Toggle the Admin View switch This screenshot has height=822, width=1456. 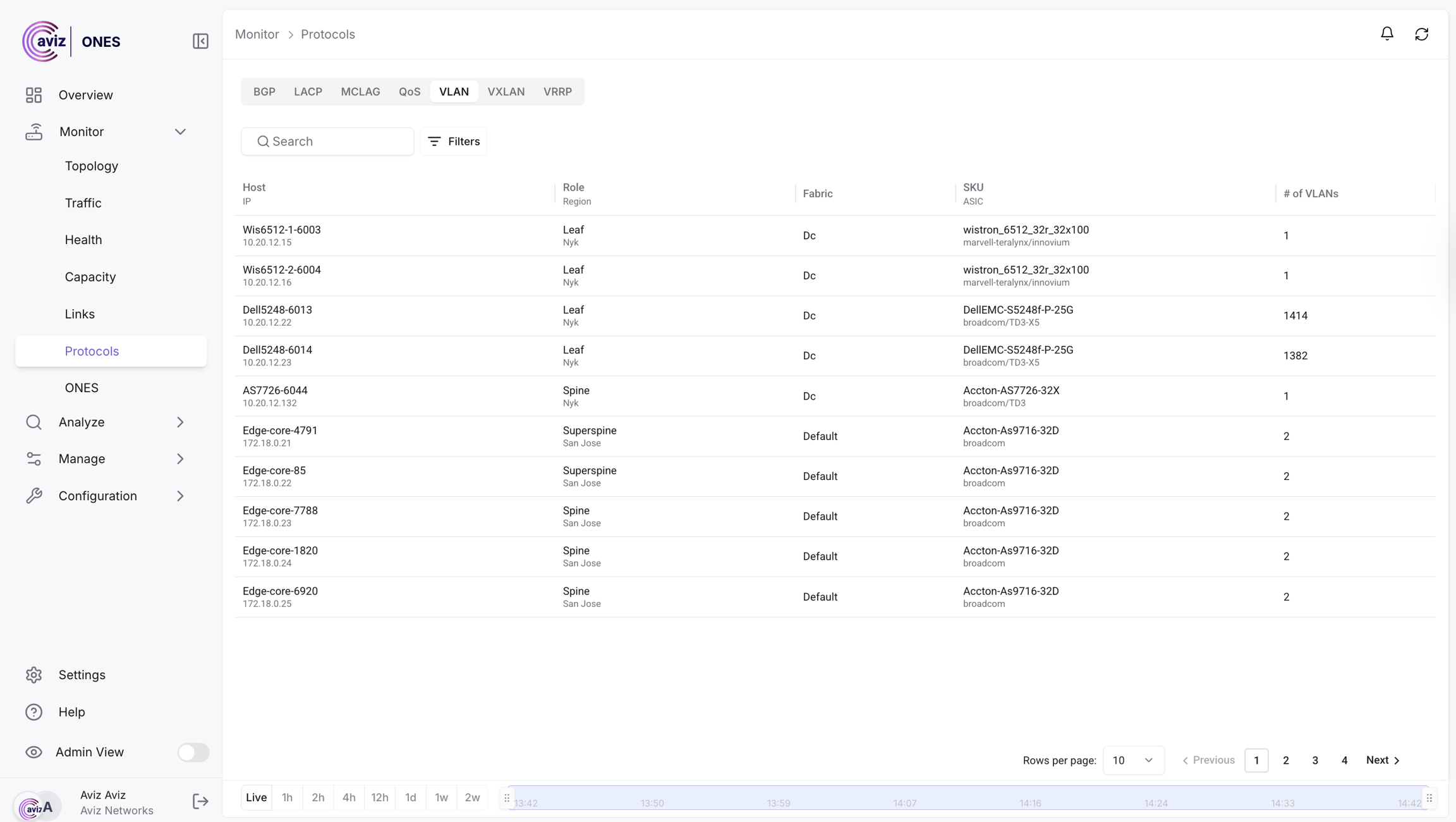193,752
